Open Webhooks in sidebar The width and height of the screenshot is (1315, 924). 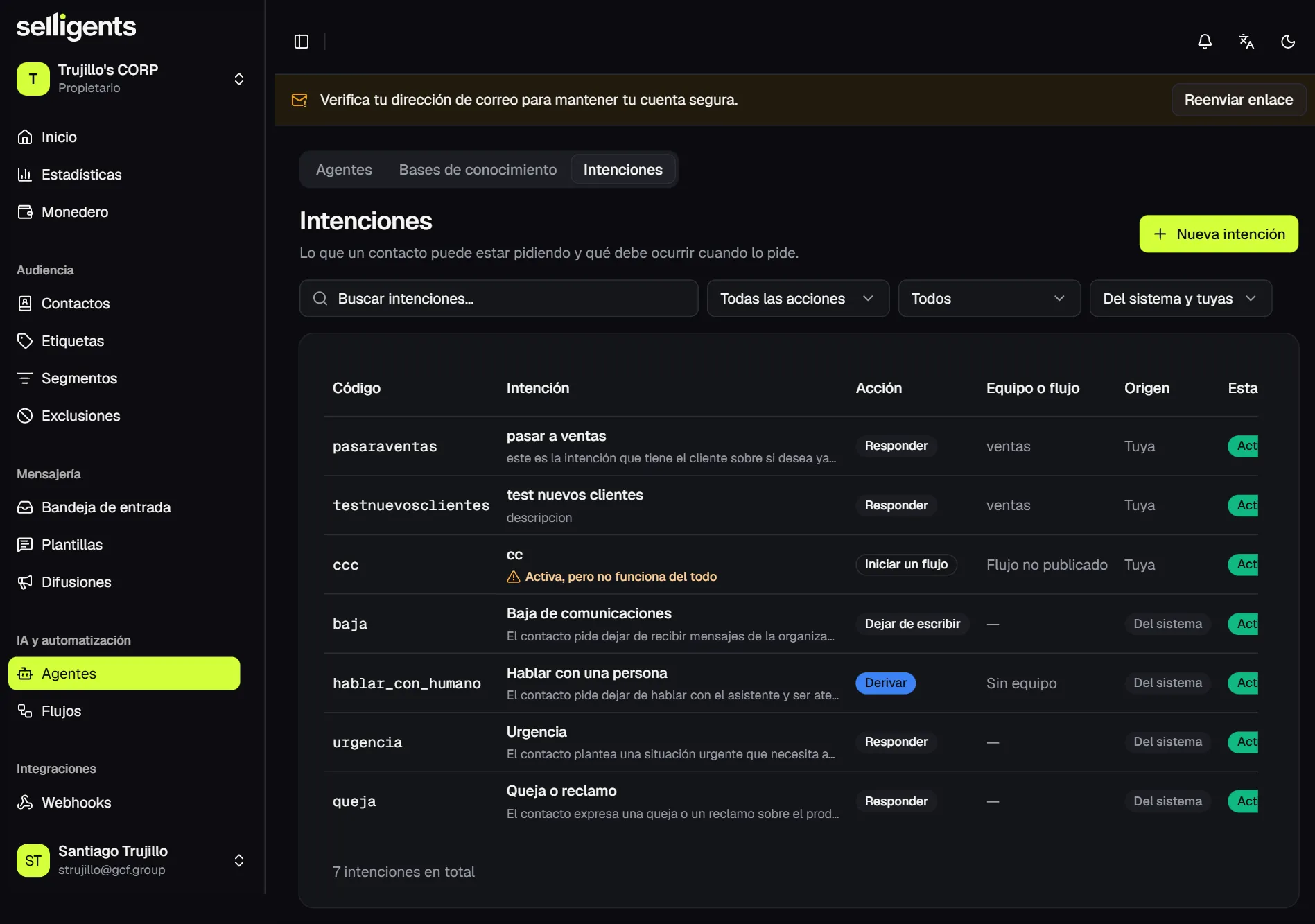pos(124,803)
